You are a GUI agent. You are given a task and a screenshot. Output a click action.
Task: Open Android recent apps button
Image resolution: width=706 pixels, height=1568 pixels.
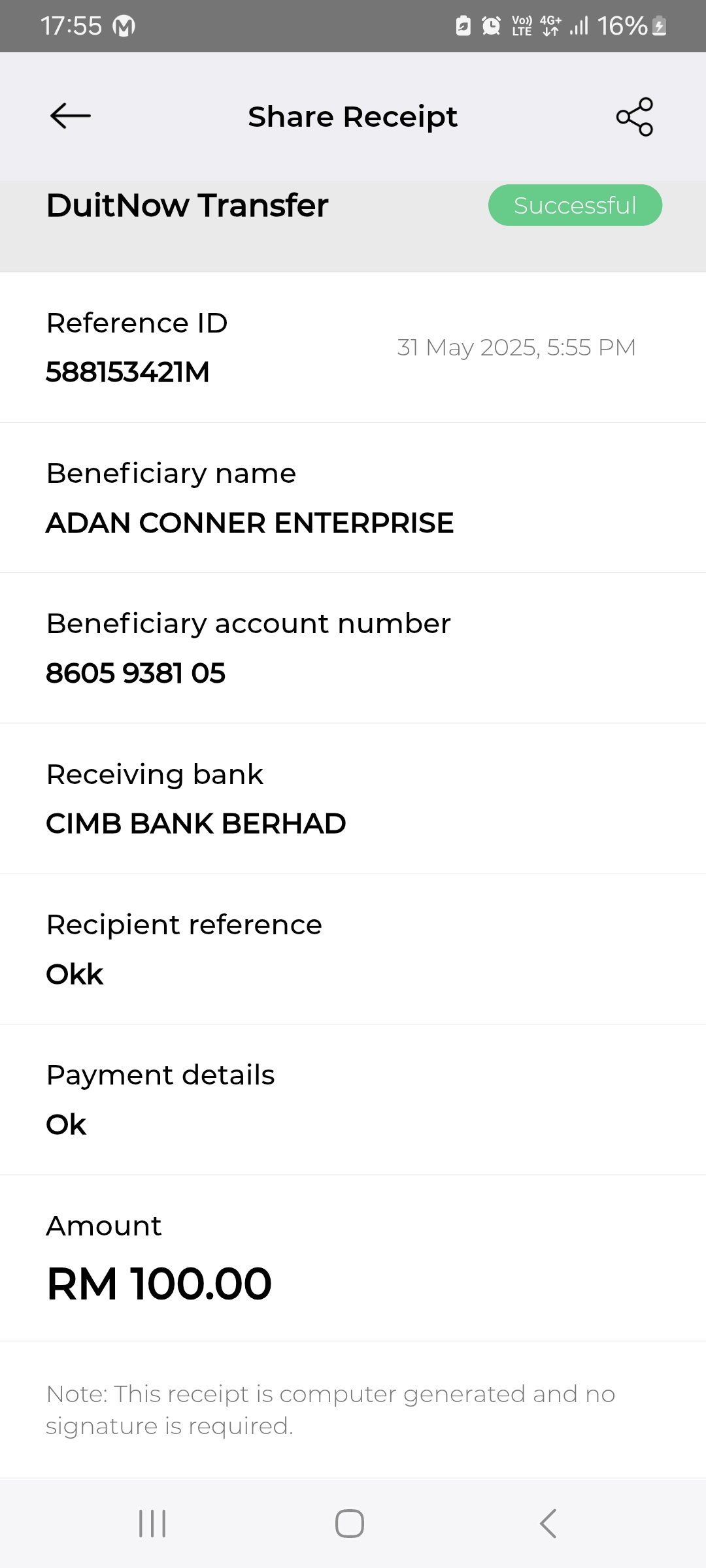click(x=152, y=1524)
